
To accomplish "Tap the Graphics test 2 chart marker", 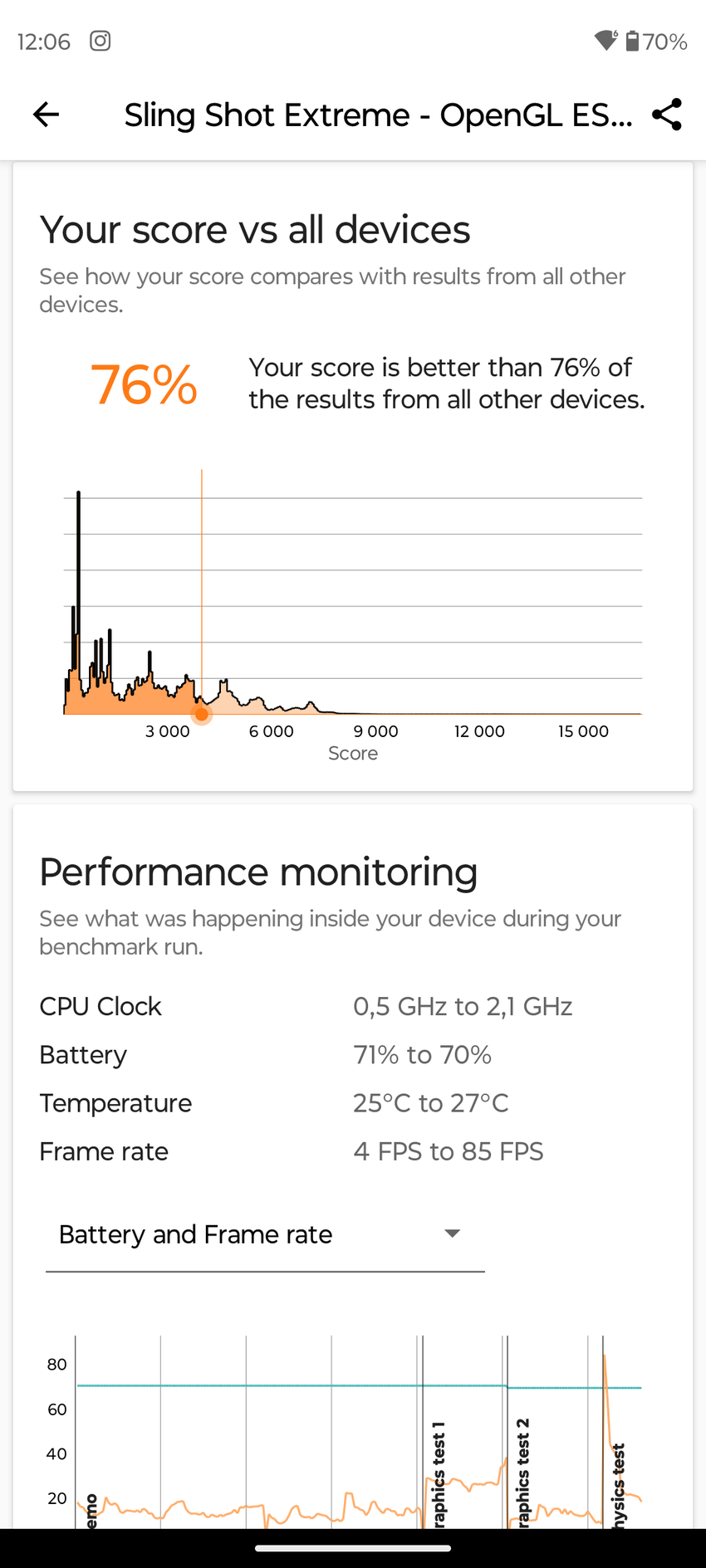I will (522, 1472).
